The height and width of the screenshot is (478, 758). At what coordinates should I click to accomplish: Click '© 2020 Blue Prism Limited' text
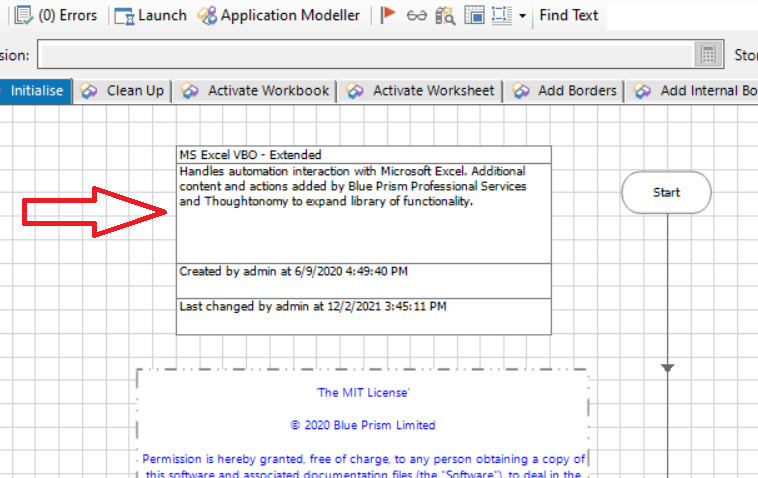(x=363, y=425)
